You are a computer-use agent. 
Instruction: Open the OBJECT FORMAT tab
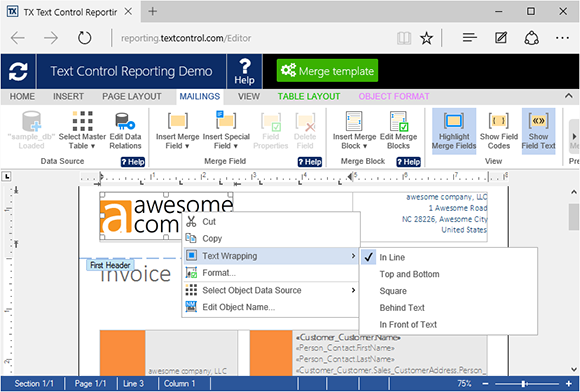(394, 97)
